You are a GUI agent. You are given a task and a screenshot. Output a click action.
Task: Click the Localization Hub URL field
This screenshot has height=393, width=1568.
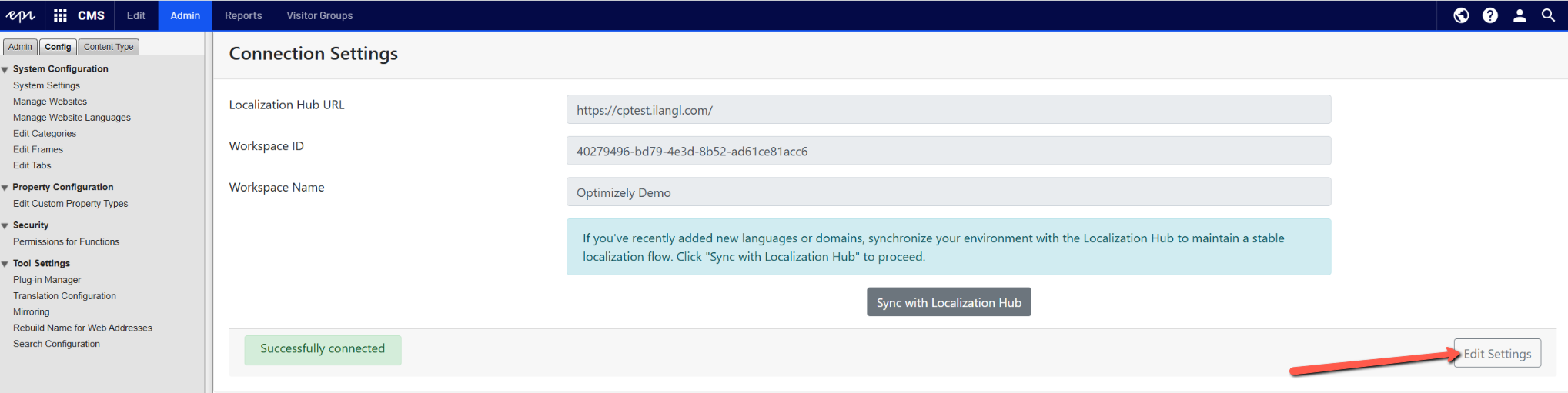[x=948, y=109]
